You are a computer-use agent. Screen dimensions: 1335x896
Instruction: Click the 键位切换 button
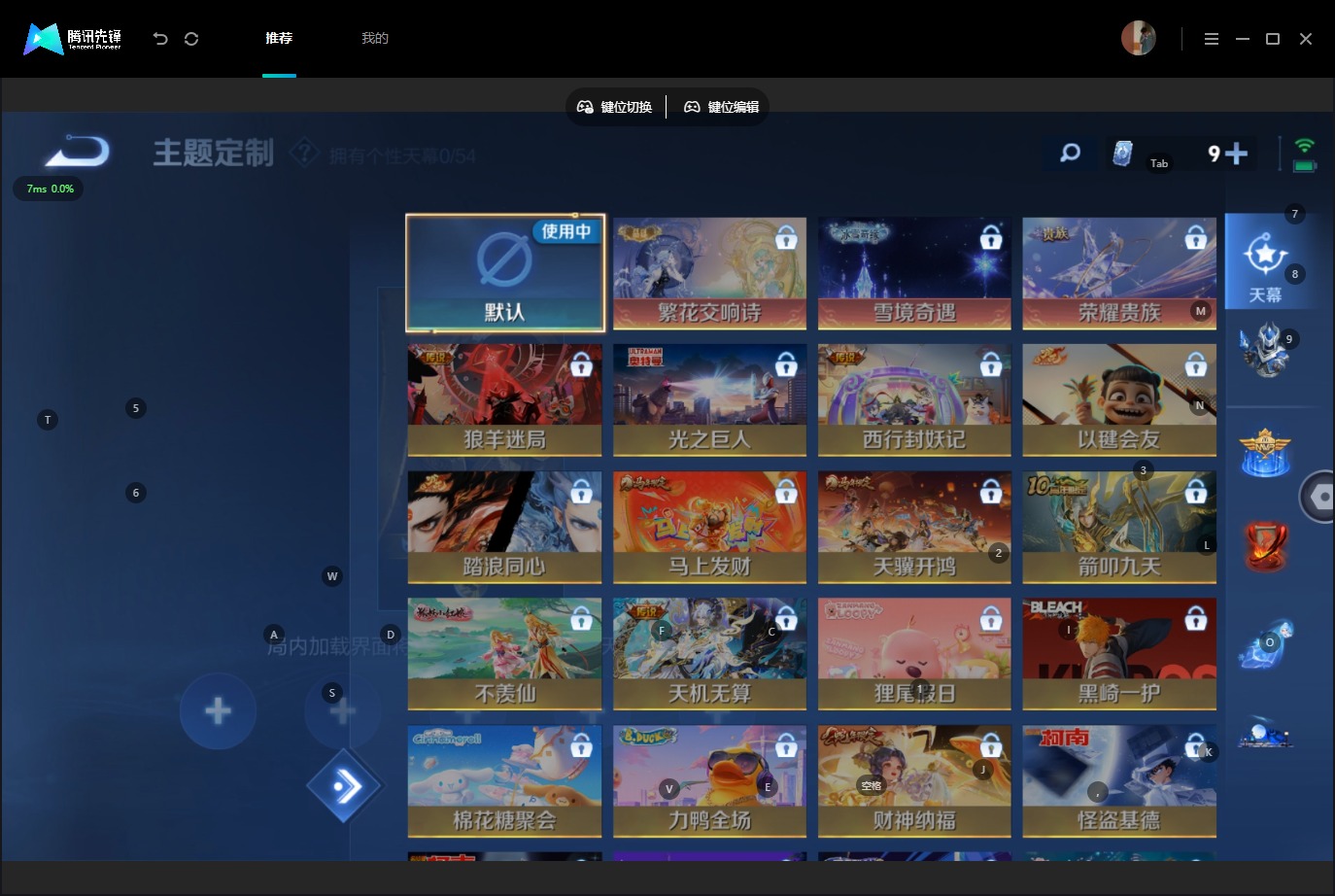point(615,107)
